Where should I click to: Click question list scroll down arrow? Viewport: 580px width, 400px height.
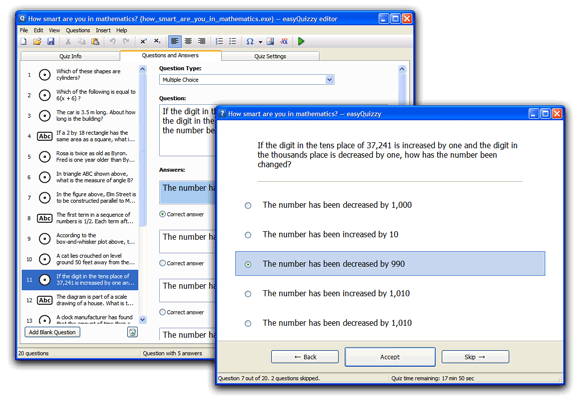point(143,319)
